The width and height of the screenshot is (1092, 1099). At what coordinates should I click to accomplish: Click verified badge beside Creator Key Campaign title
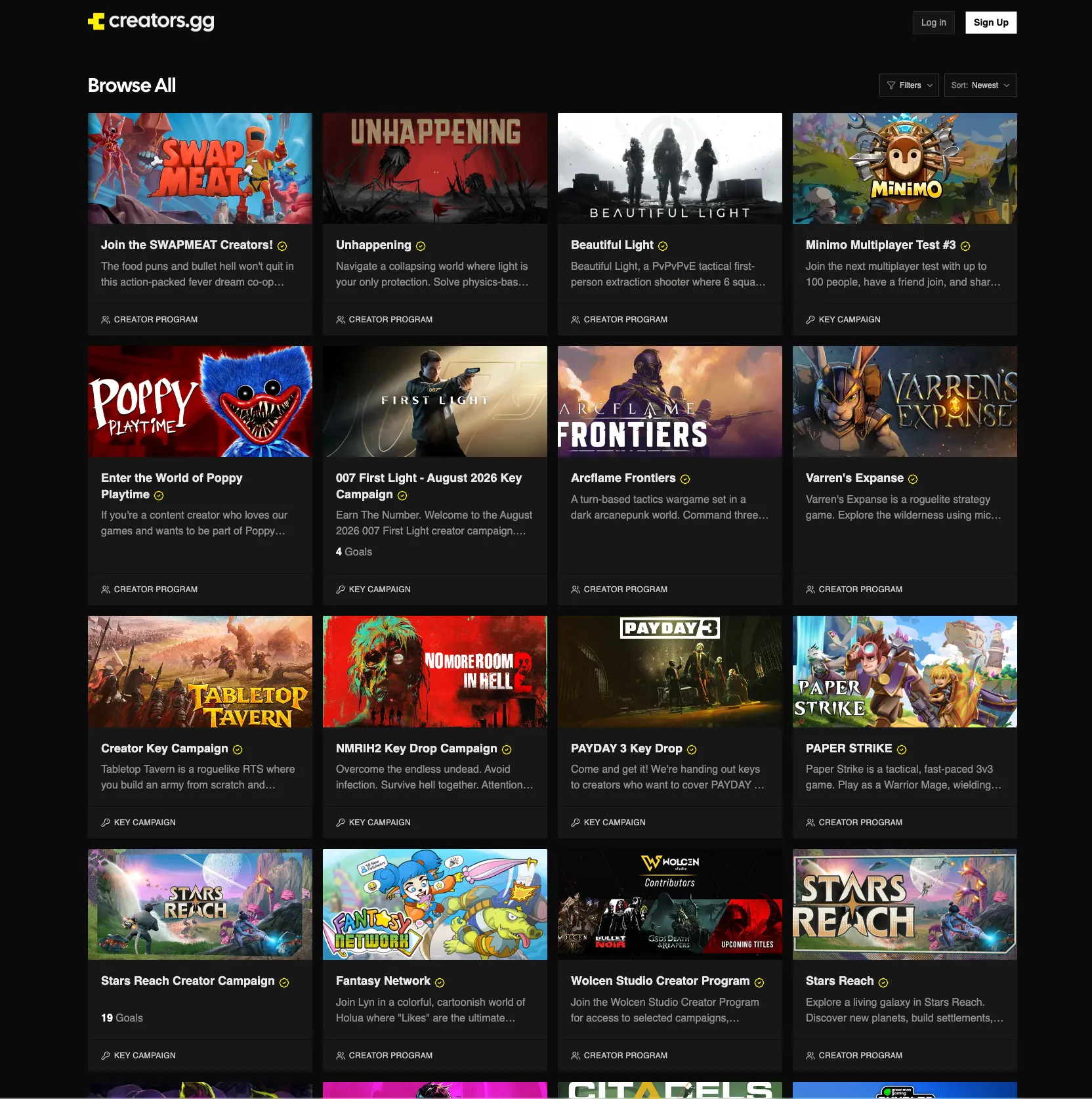238,750
